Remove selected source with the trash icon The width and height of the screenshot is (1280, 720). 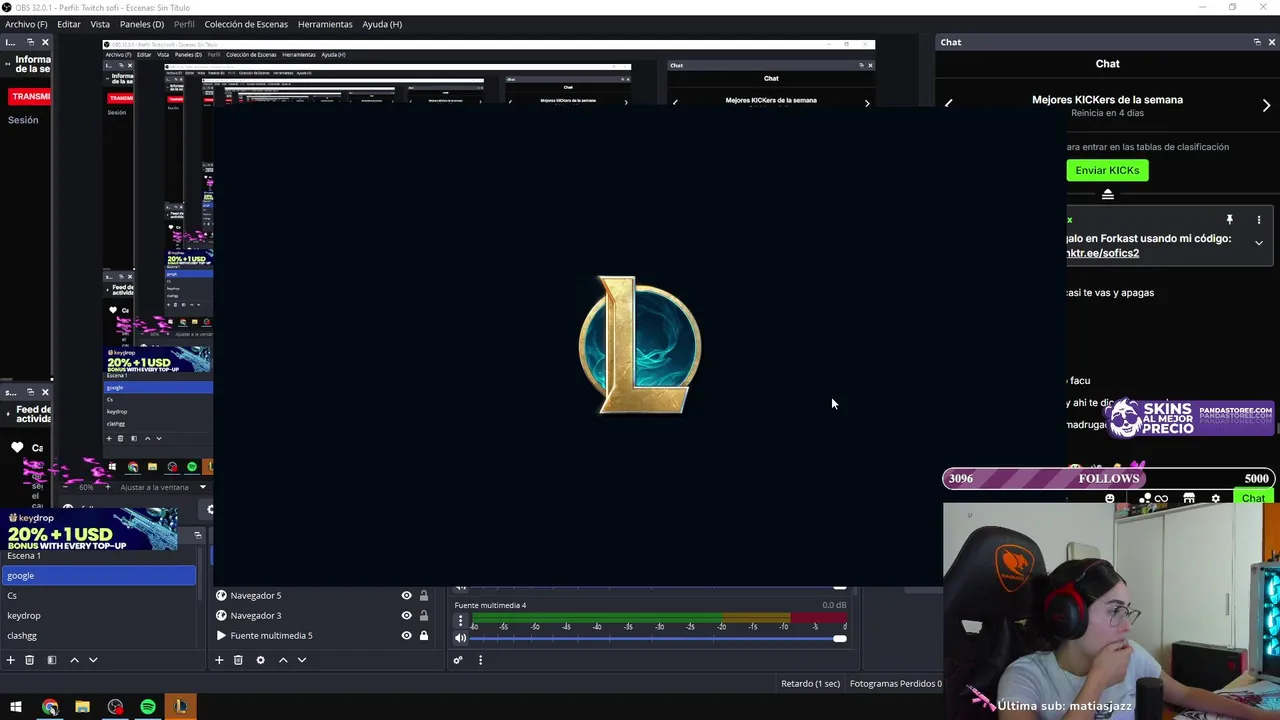click(238, 660)
